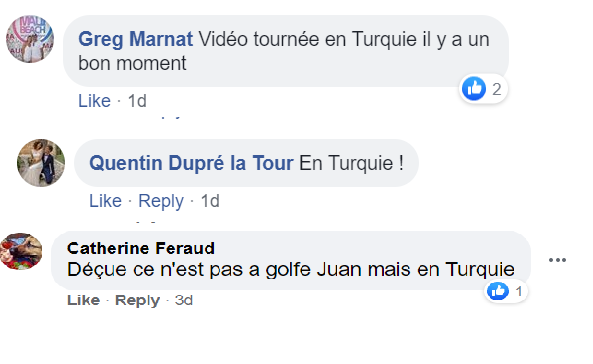Open reaction count 2 on Greg's comment

click(497, 89)
